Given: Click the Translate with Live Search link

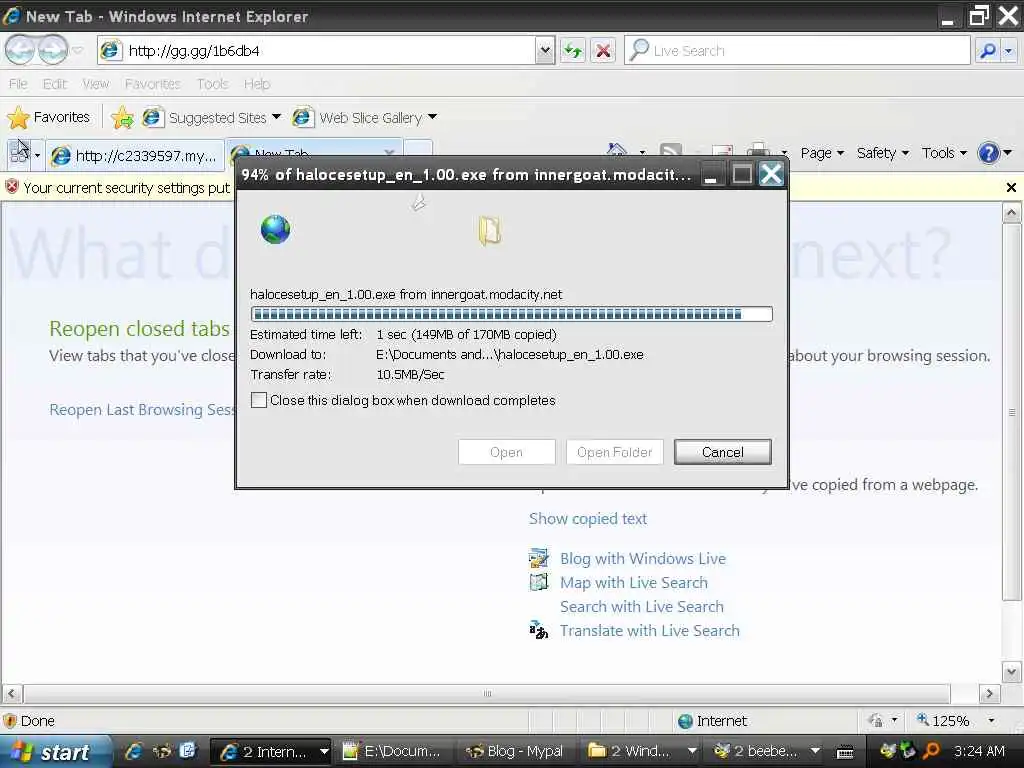Looking at the screenshot, I should 650,630.
